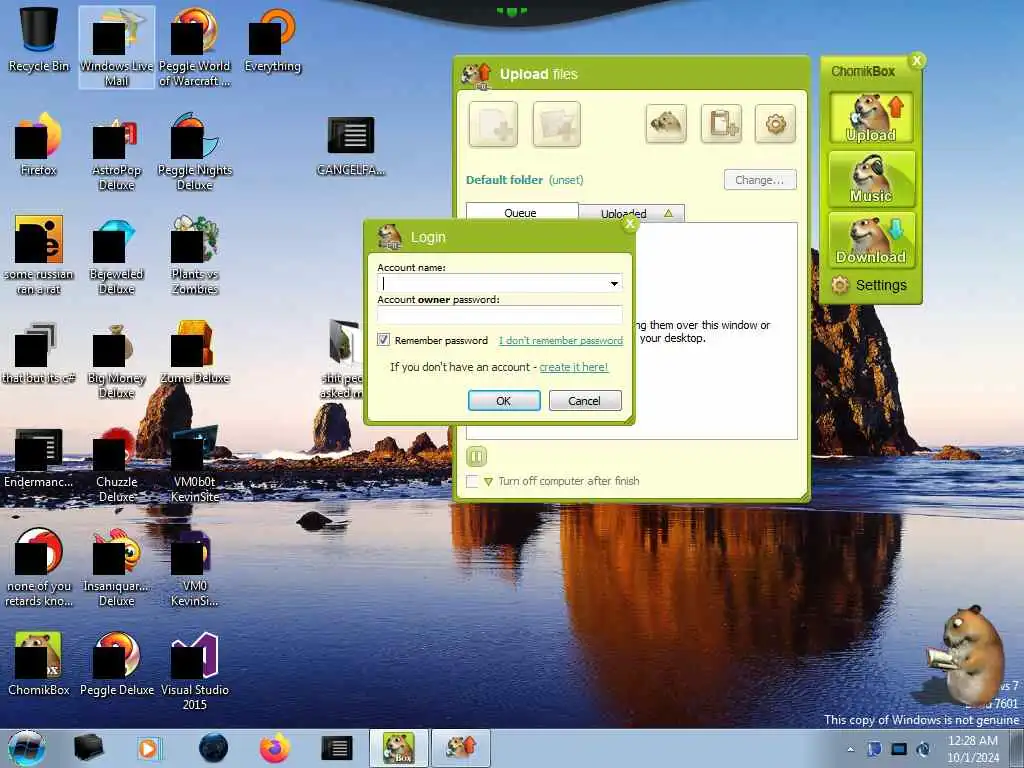Open Firefox from the taskbar
Viewport: 1024px width, 768px height.
tap(275, 748)
